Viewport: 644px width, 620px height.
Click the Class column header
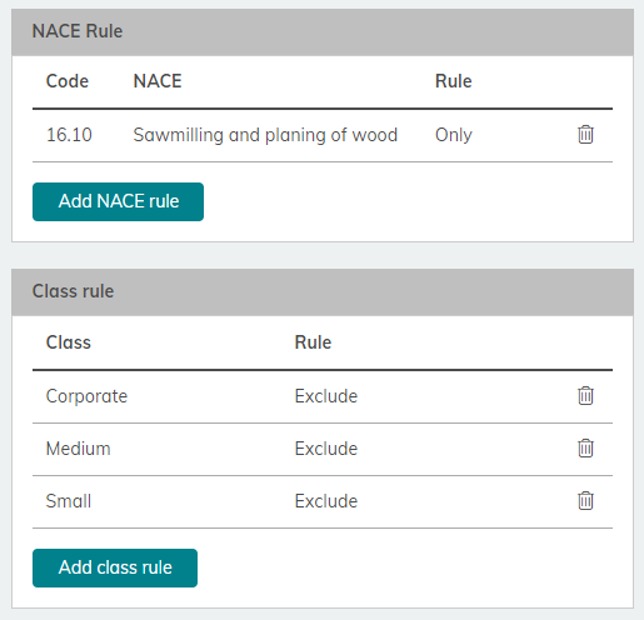point(68,342)
